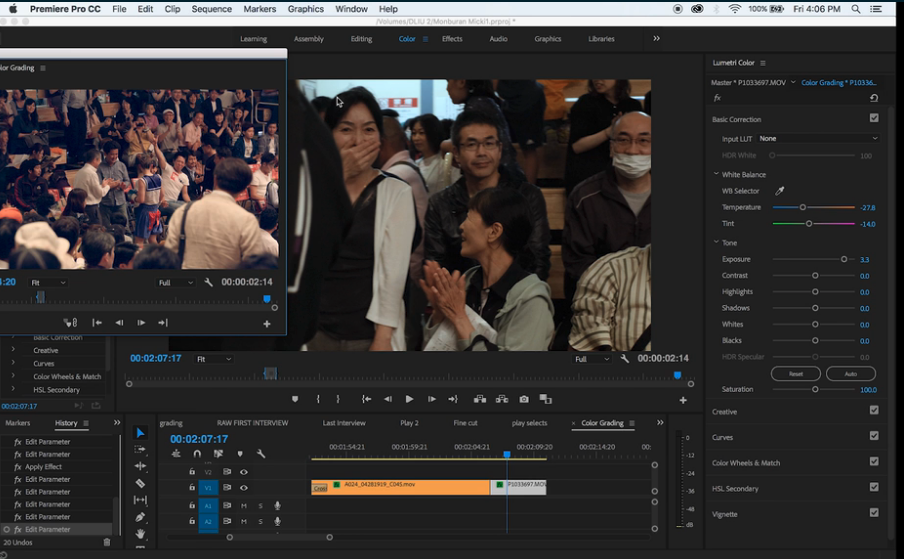
Task: Switch to Effects workspace
Action: [x=452, y=39]
